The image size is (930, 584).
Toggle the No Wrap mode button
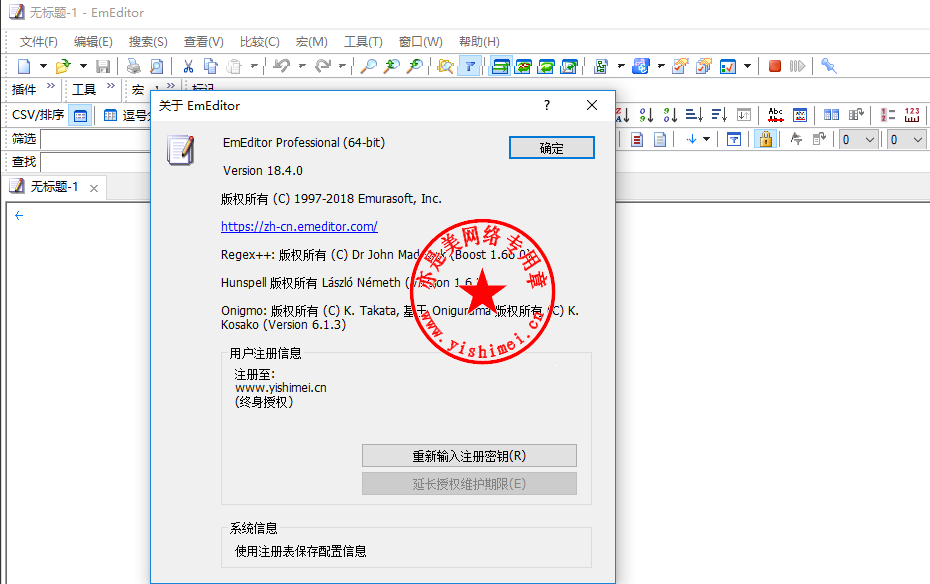pyautogui.click(x=500, y=66)
